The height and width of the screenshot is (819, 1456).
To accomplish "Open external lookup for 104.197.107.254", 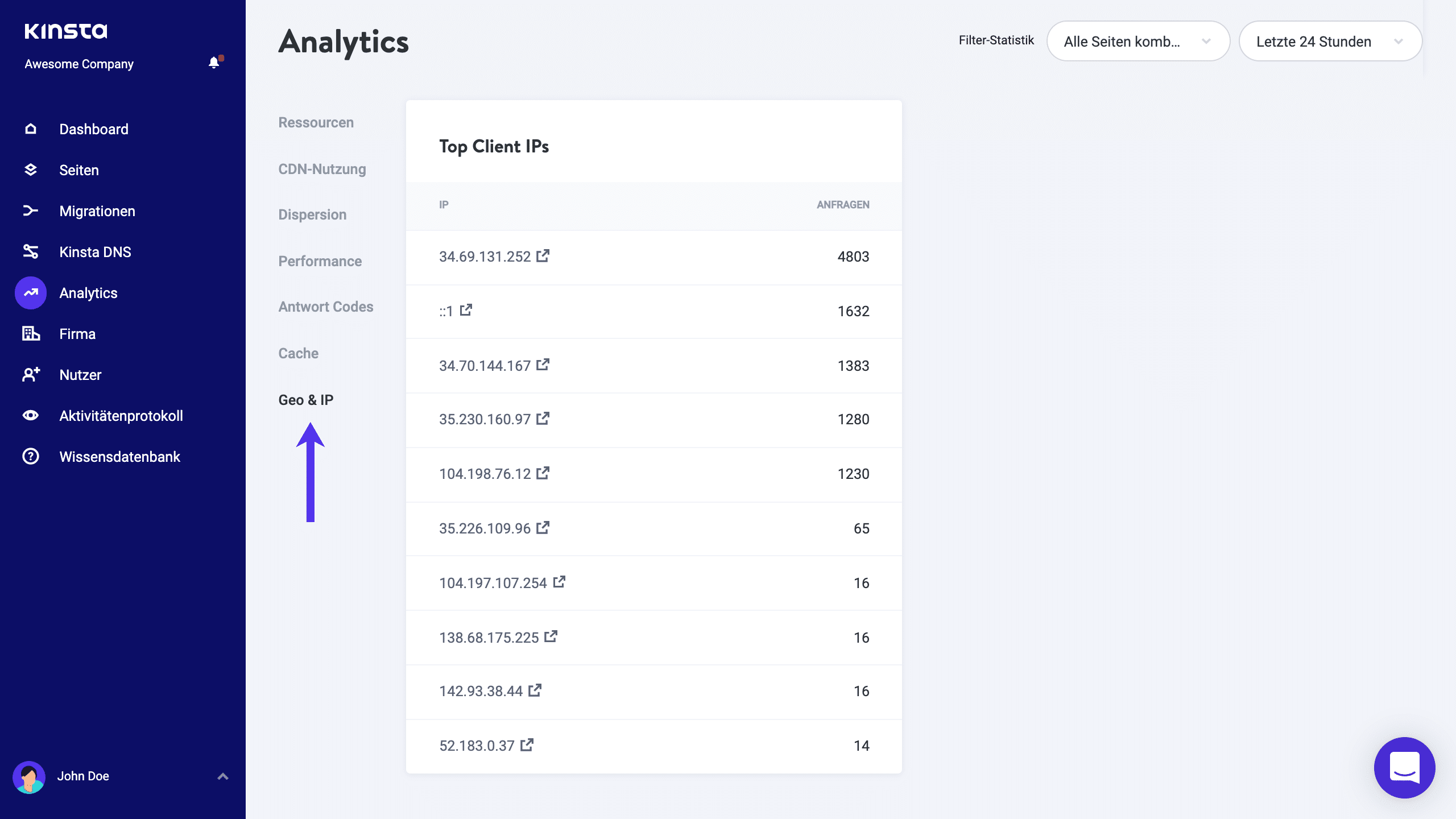I will 559,582.
